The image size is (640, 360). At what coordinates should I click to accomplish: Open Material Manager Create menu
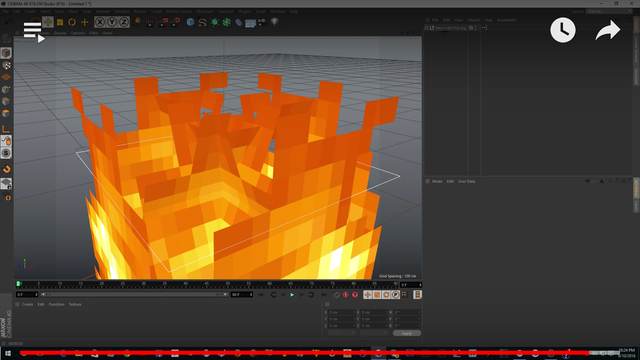pyautogui.click(x=27, y=304)
